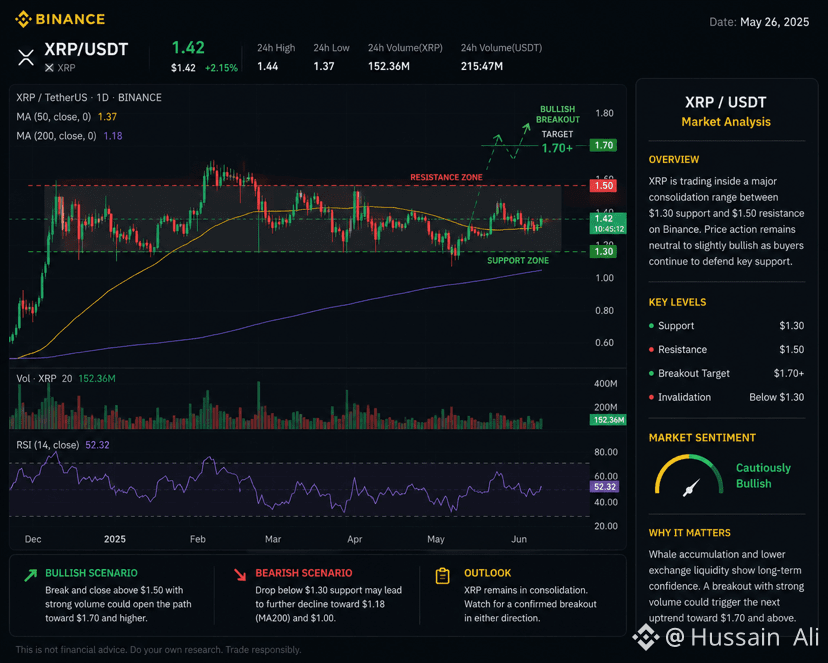Click the Invalidation Below $1.30 row
This screenshot has height=663, width=828.
tap(727, 397)
